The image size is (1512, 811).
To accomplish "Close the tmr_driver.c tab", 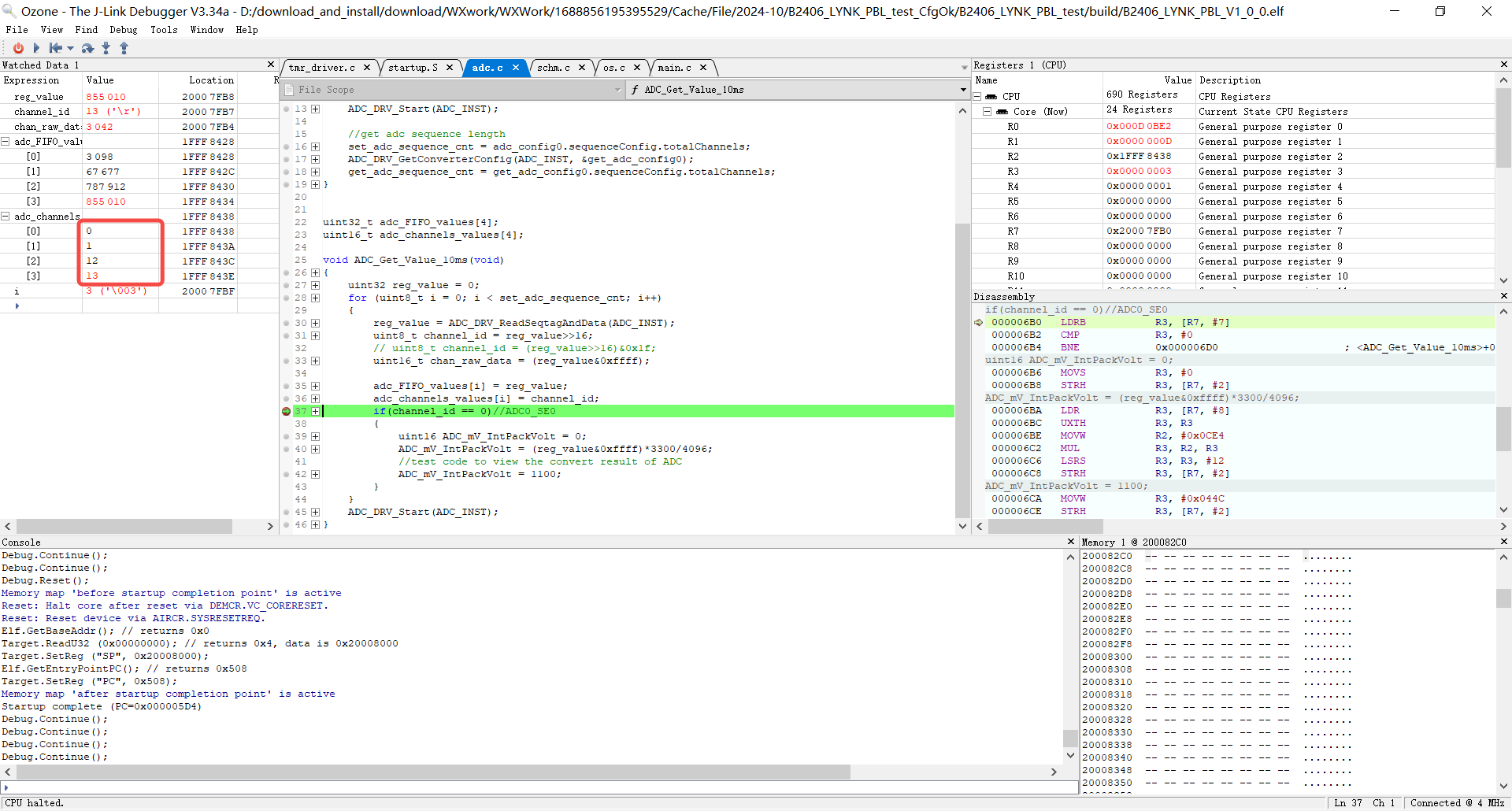I will (367, 68).
